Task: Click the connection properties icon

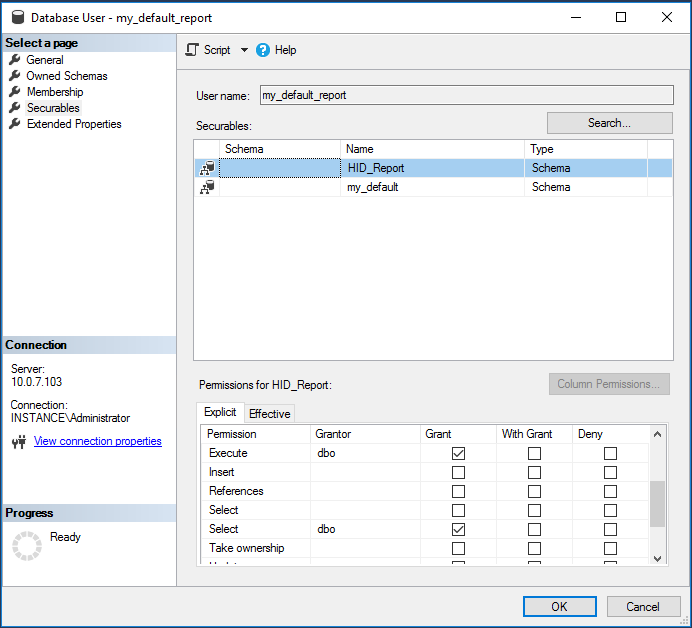Action: (18, 442)
